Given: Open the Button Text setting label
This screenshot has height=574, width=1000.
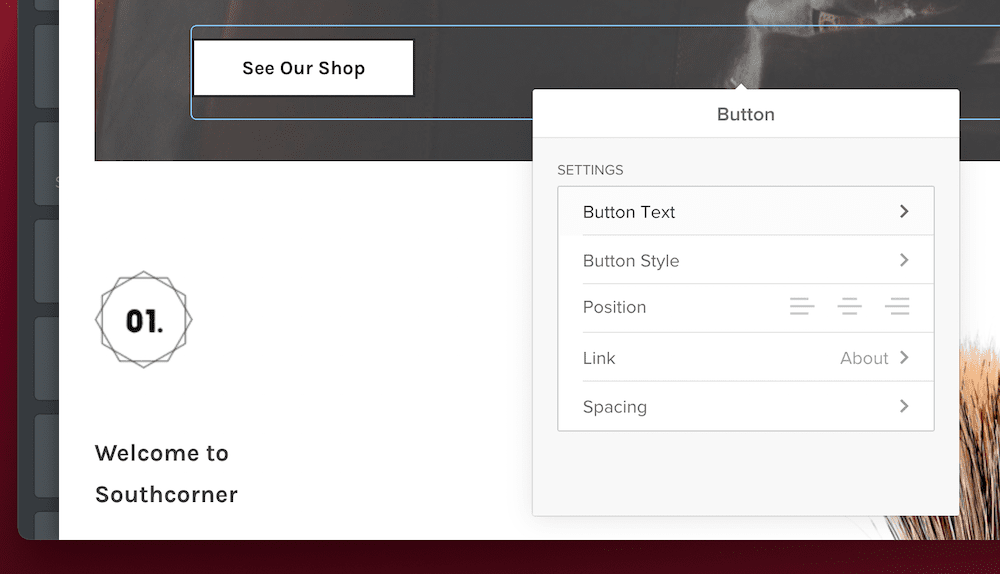Looking at the screenshot, I should (x=629, y=212).
